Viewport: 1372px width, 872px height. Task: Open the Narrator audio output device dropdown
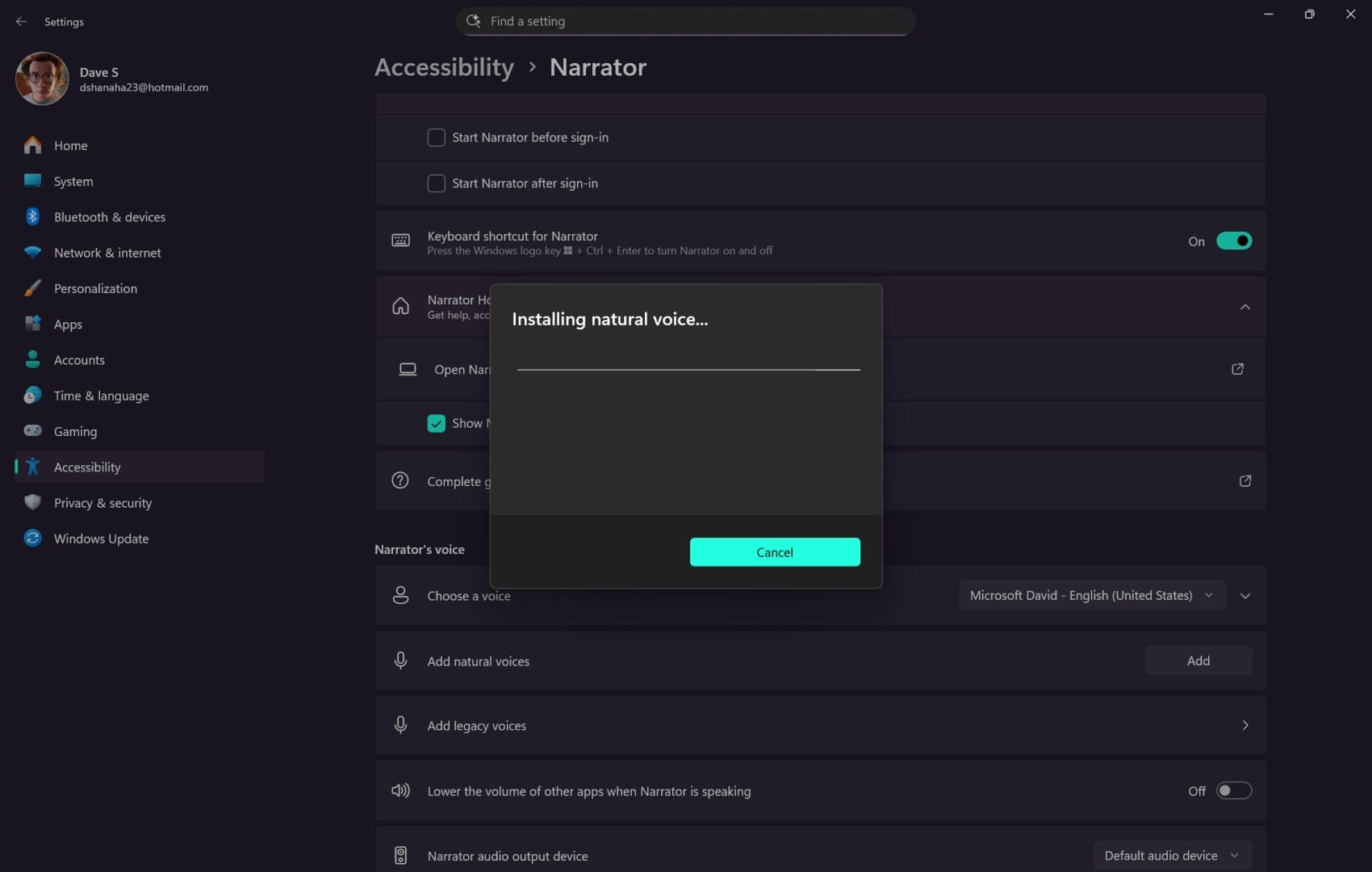(x=1172, y=855)
